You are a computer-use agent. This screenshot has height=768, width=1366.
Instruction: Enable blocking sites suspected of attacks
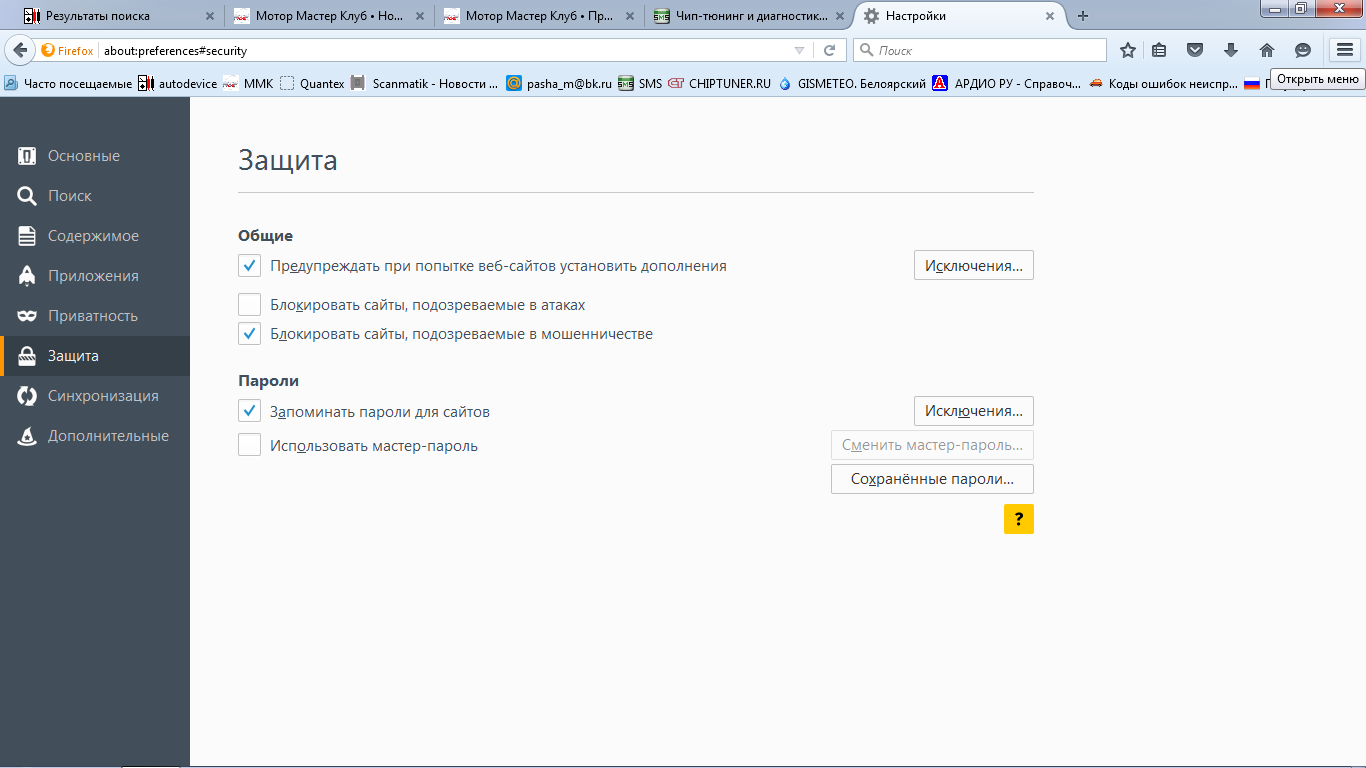click(249, 304)
